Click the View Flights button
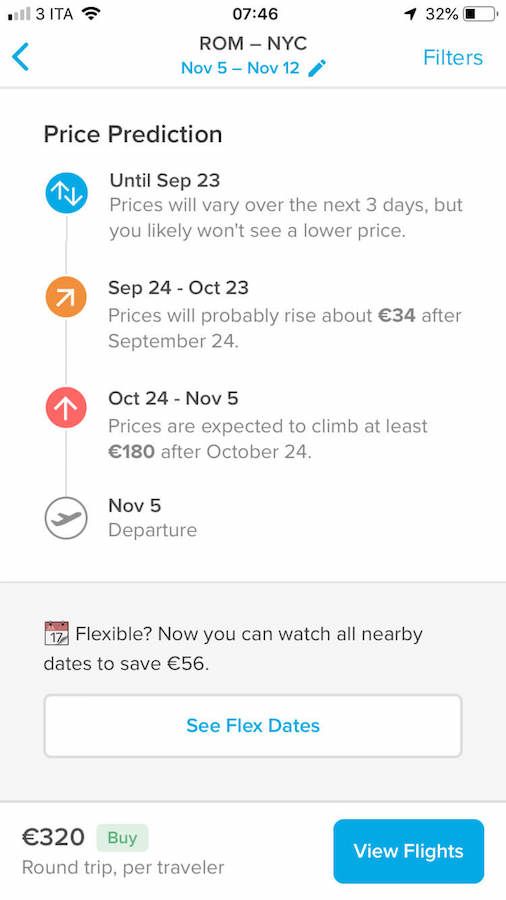506x900 pixels. coord(408,851)
